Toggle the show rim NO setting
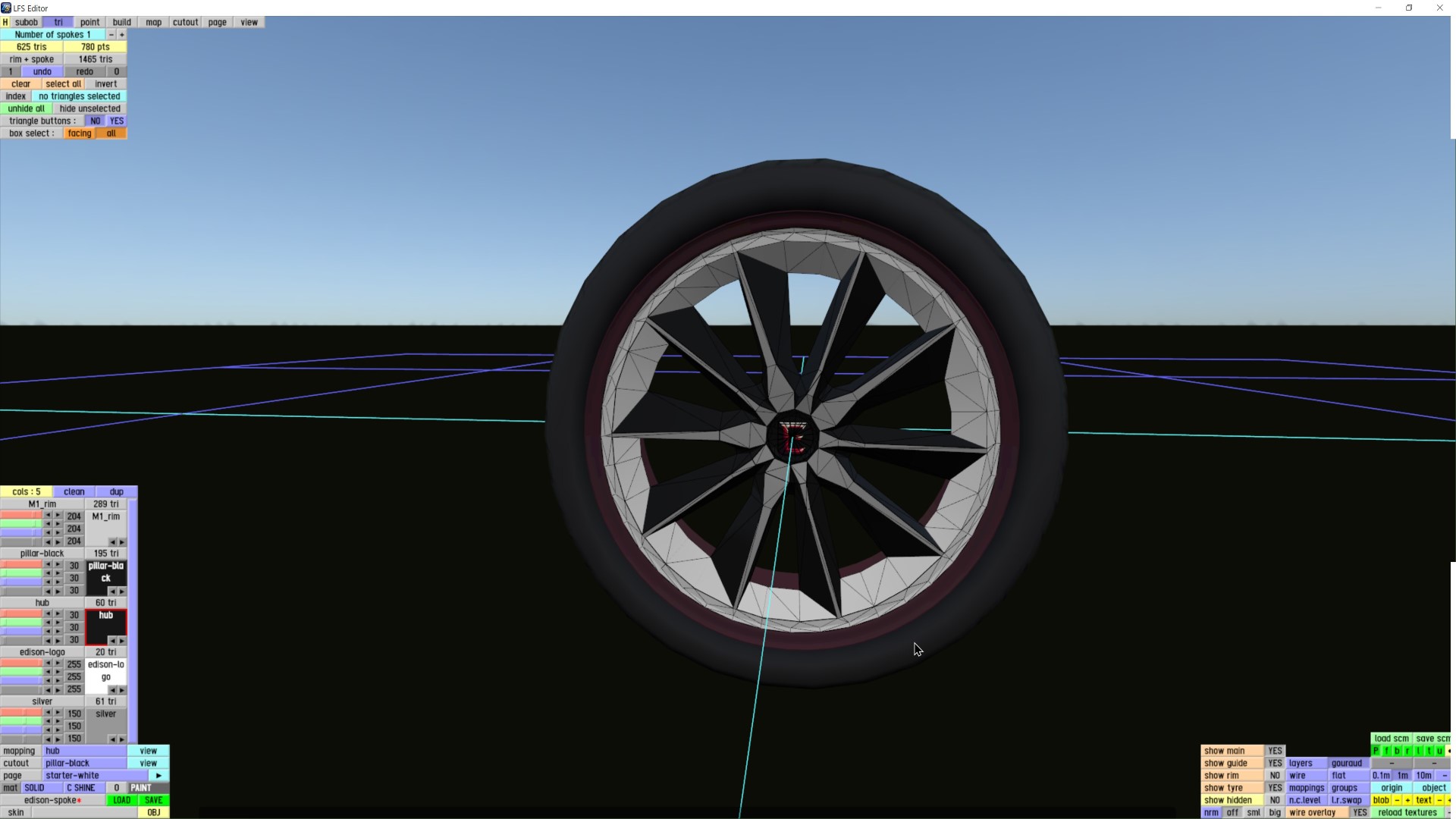The height and width of the screenshot is (819, 1456). click(x=1274, y=776)
